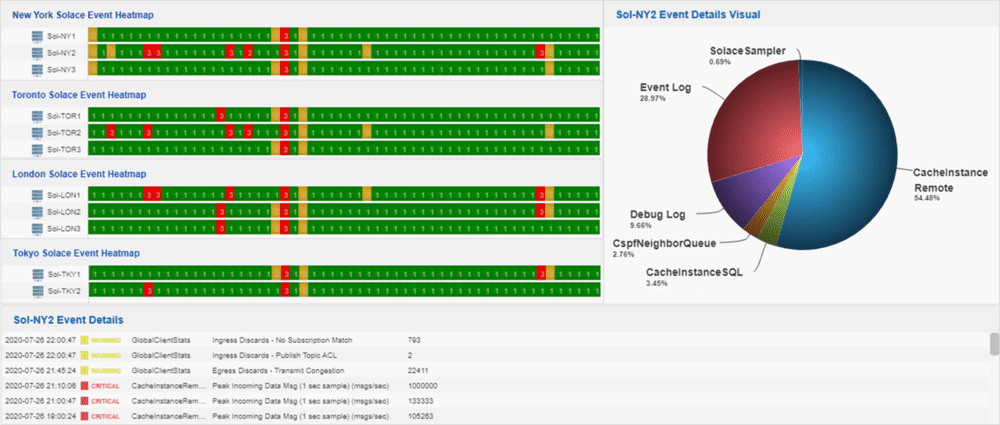This screenshot has width=1000, height=425.
Task: Select the Tokyo Solace Event Heatmap heading
Action: click(x=77, y=253)
